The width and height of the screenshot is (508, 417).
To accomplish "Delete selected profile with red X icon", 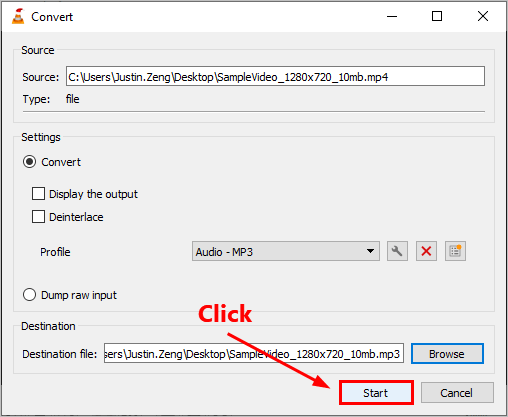I will [x=426, y=251].
